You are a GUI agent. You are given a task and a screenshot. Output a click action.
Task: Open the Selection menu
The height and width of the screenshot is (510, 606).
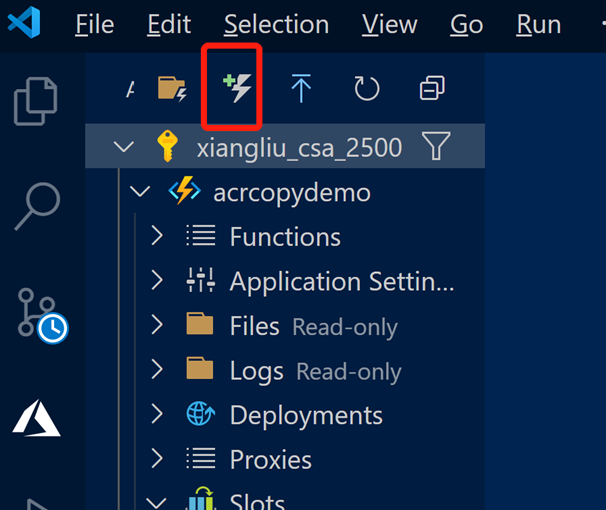click(x=276, y=25)
